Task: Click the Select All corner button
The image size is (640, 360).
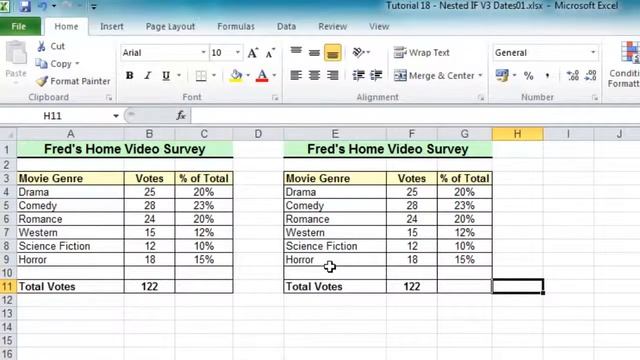Action: pos(8,134)
